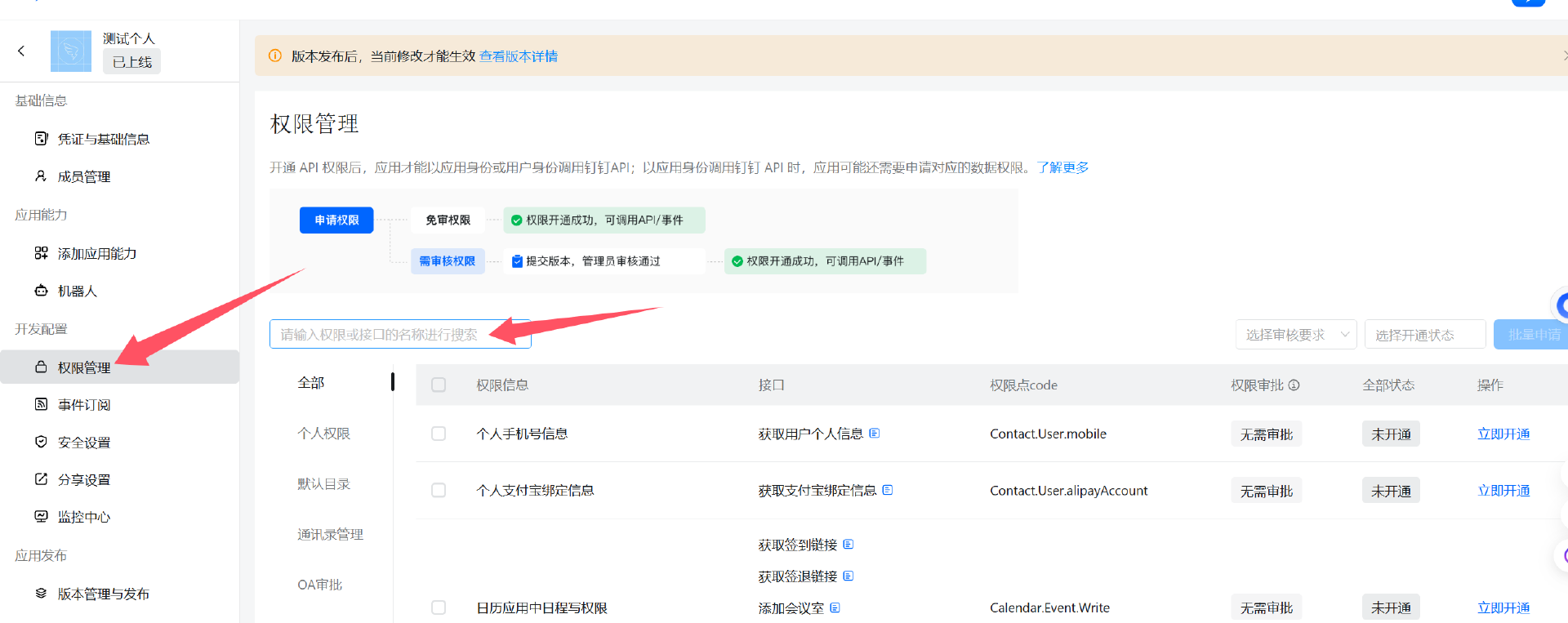Click 立即开通 for Contact.User.mobile
This screenshot has height=623, width=1568.
[x=1503, y=434]
